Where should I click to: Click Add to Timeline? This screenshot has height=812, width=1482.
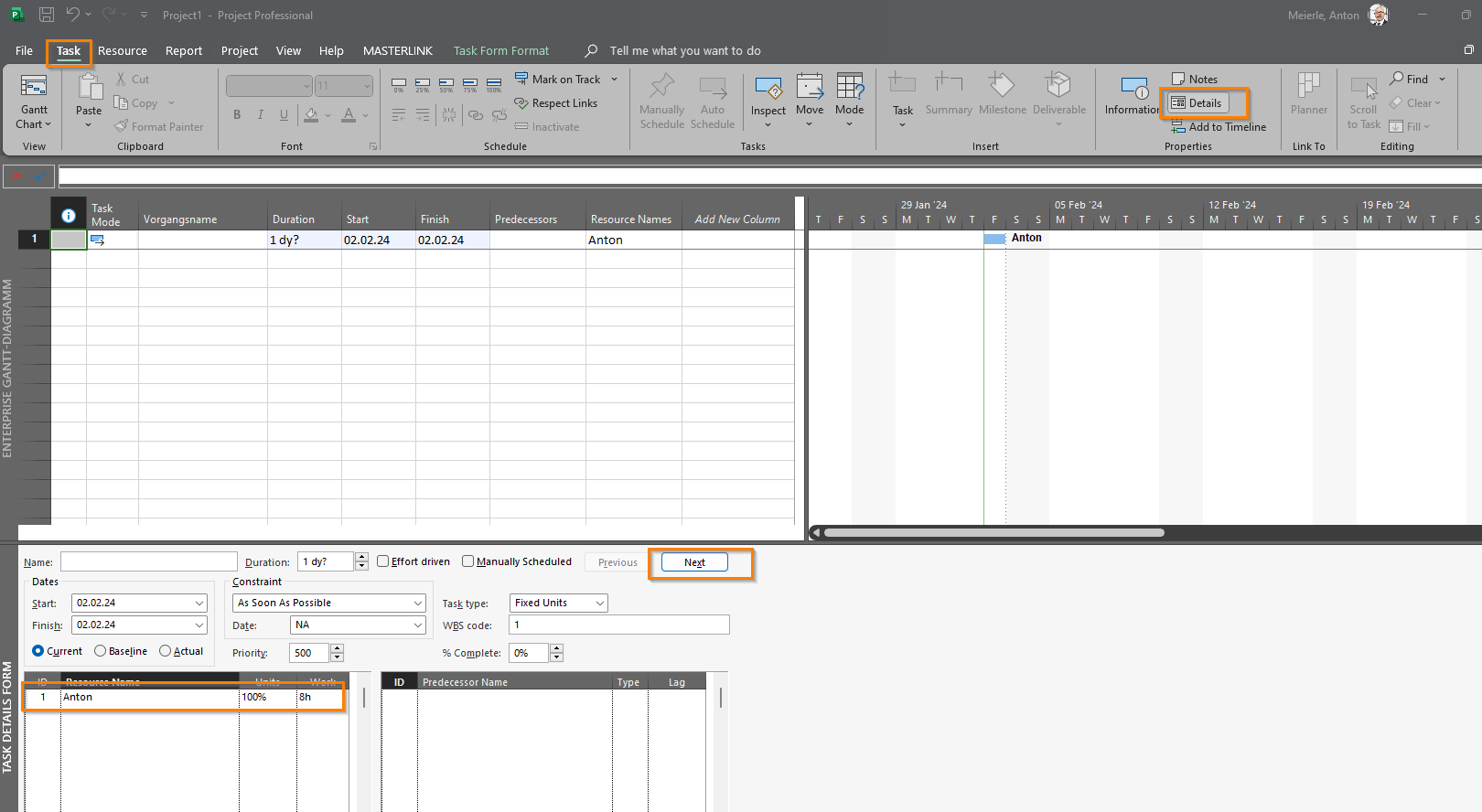(x=1219, y=127)
